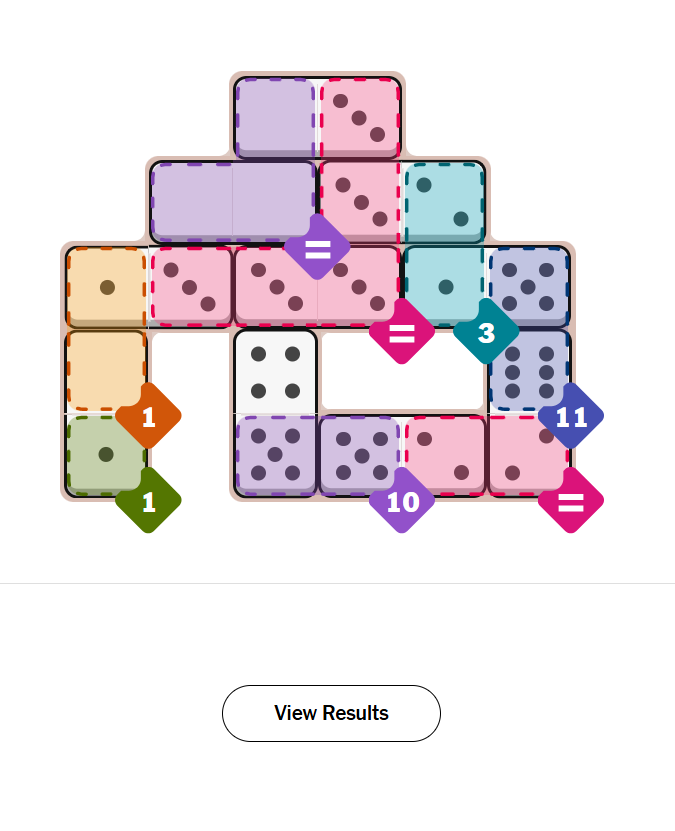675x831 pixels.
Task: Click the teal 3 sum badge
Action: [486, 331]
